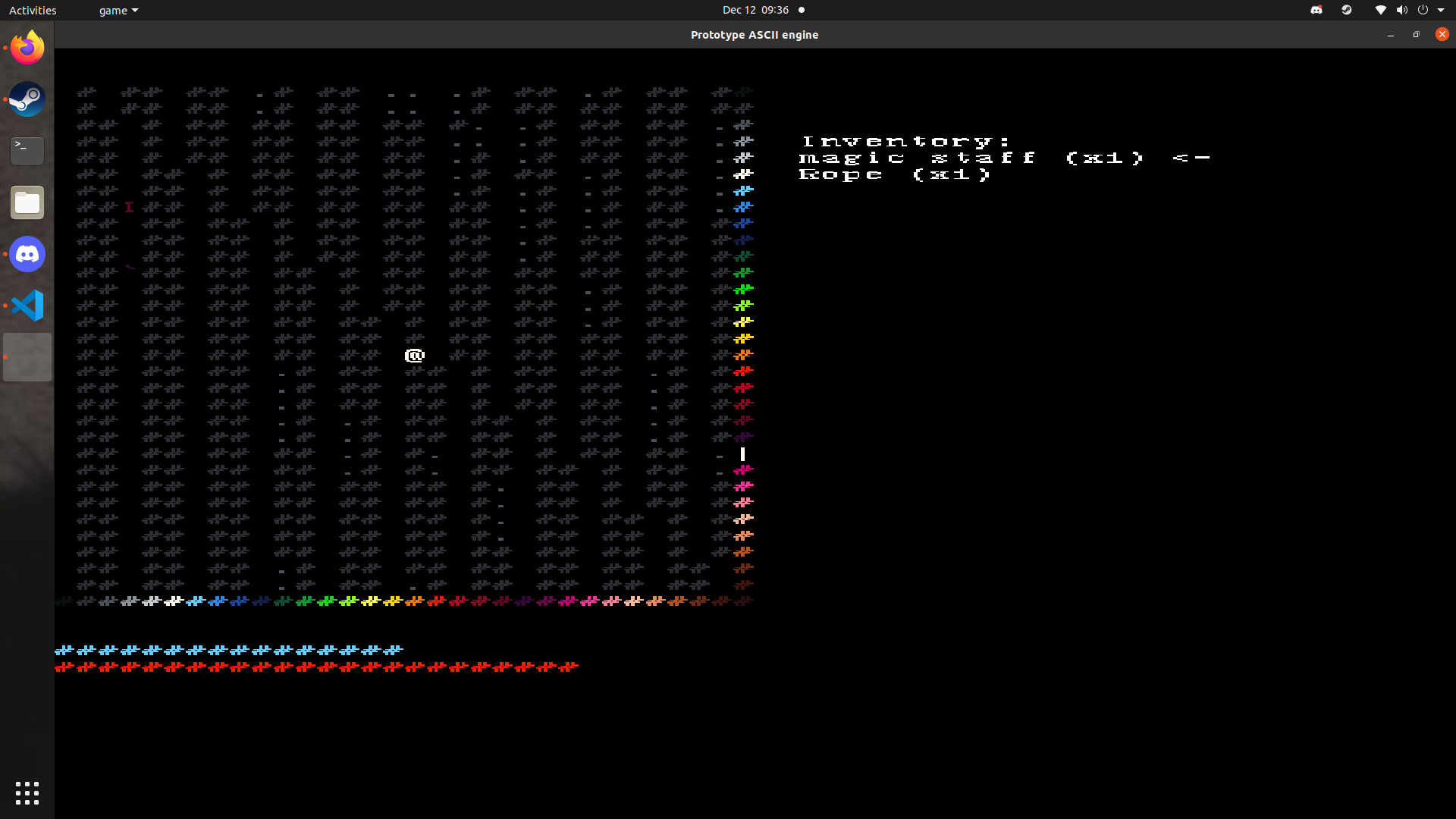Open the game application menu
The width and height of the screenshot is (1456, 819).
[x=118, y=10]
